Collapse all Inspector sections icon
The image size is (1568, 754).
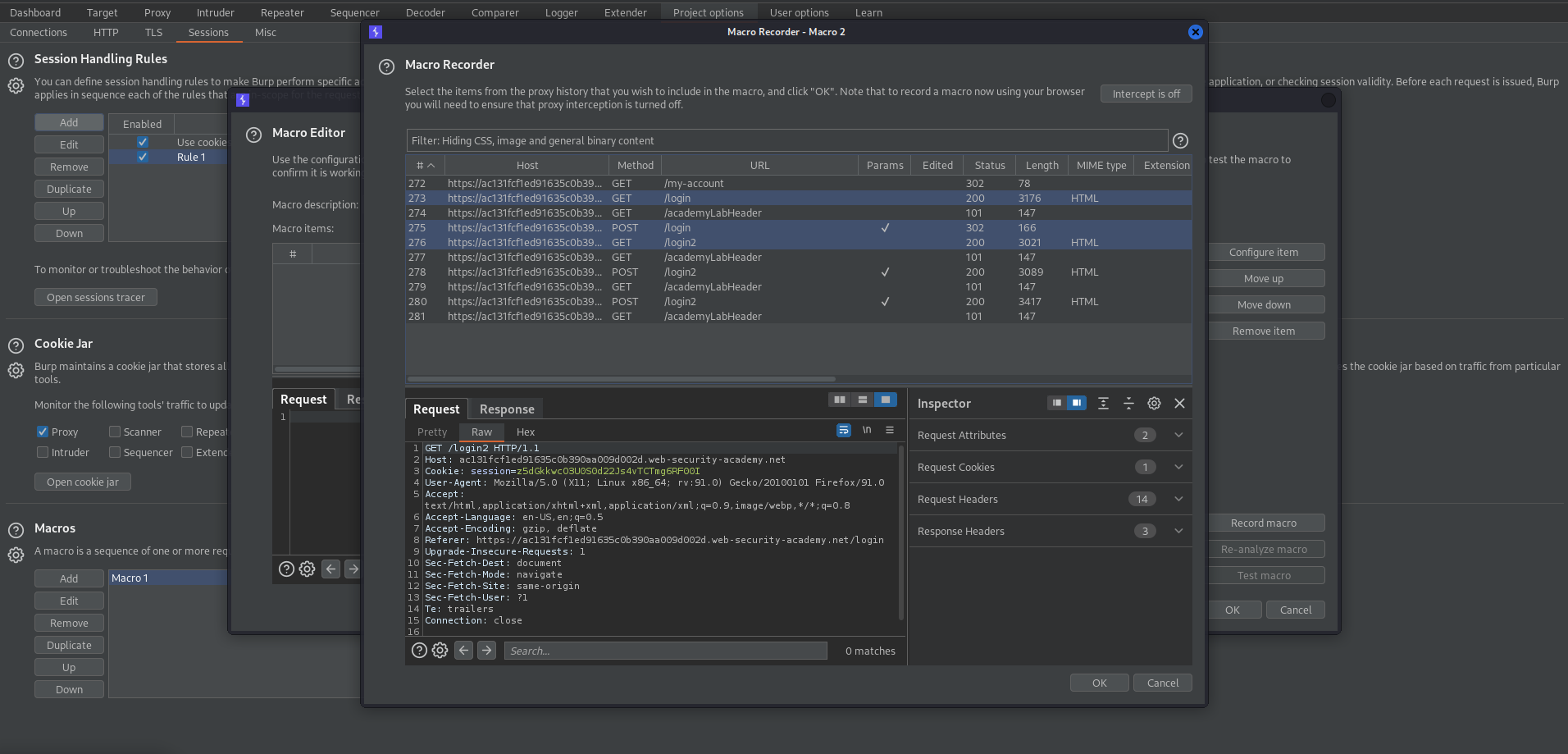[x=1128, y=403]
